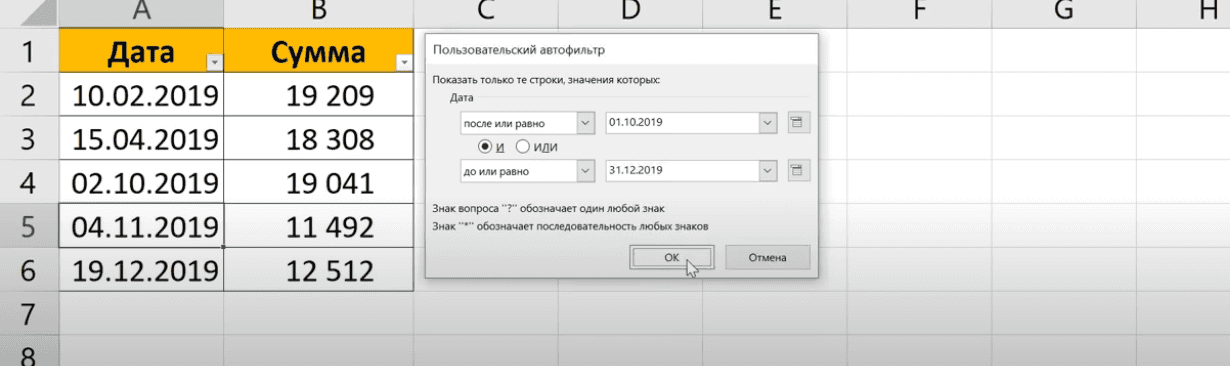Open the date picker next to 31.12.2019
Viewport: 1230px width, 366px height.
click(x=798, y=171)
